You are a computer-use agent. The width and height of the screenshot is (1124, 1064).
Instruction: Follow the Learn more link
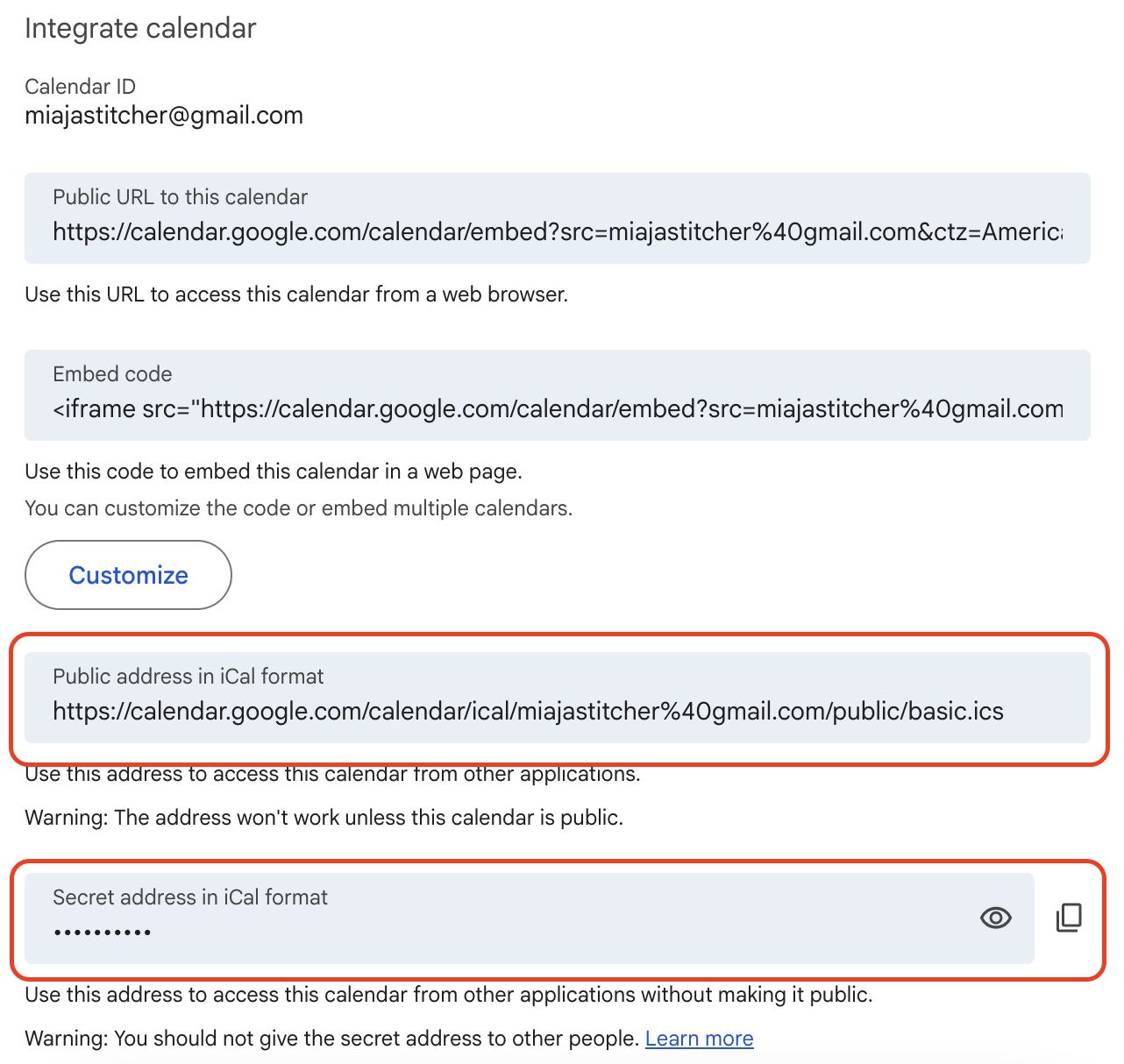[699, 1039]
